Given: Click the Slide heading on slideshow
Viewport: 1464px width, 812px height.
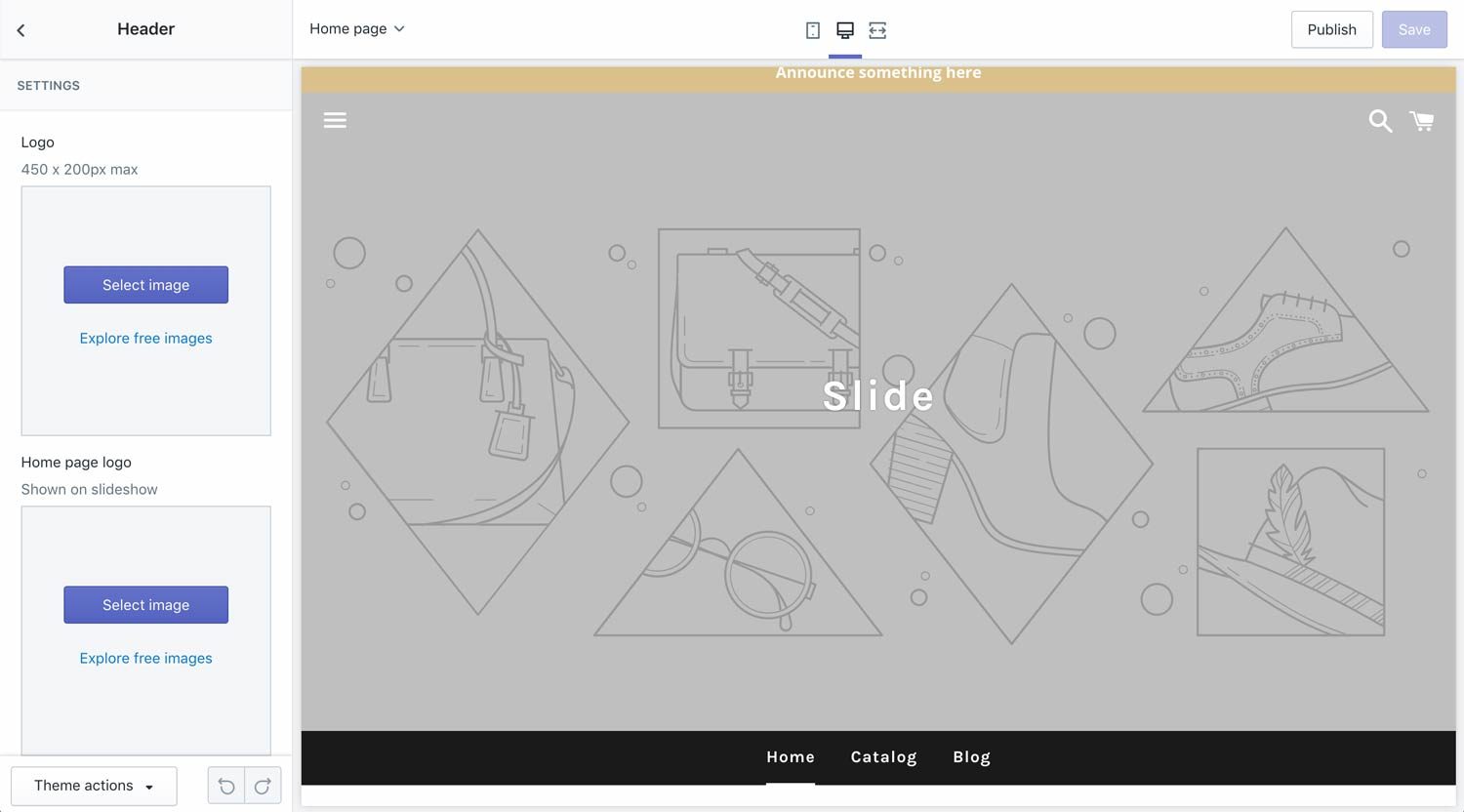Looking at the screenshot, I should point(878,396).
